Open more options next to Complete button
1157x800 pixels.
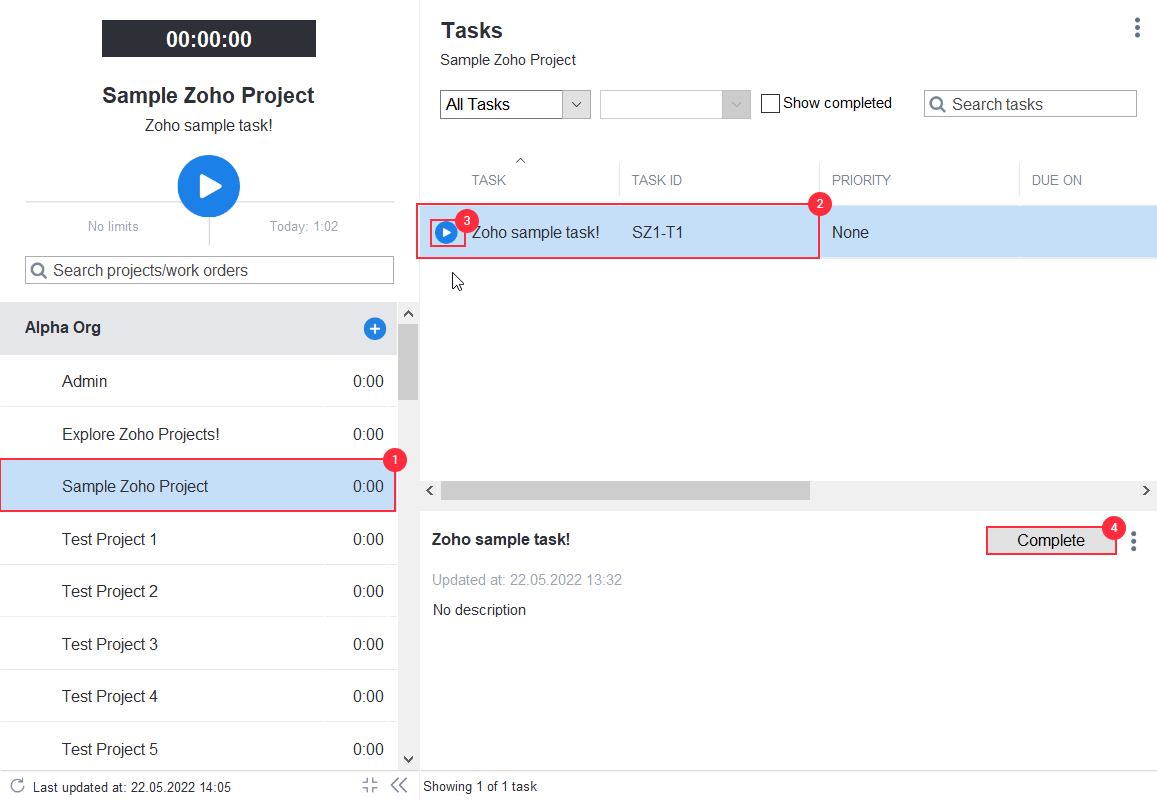point(1133,541)
